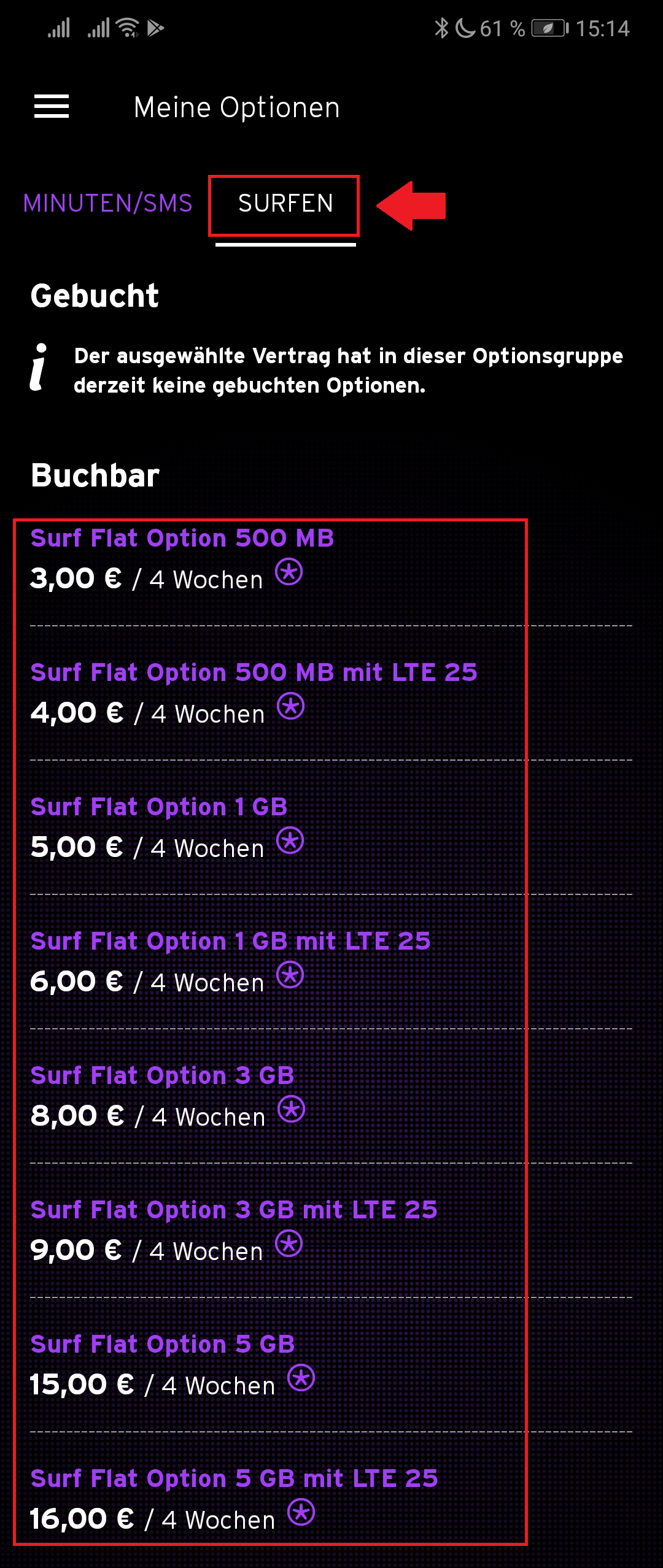Open Surf Flat Option 500 MB mit LTE 25
This screenshot has height=1568, width=663.
tap(254, 673)
